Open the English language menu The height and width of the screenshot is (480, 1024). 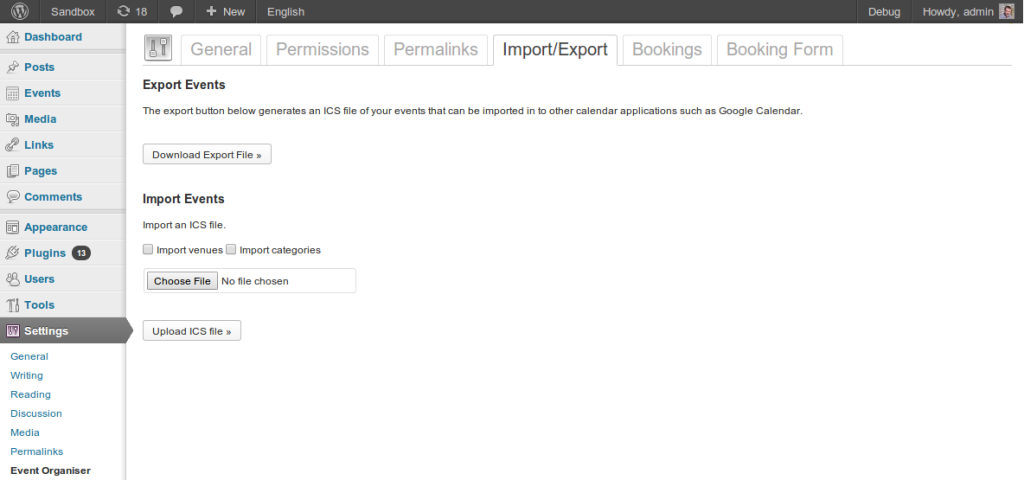[x=285, y=12]
